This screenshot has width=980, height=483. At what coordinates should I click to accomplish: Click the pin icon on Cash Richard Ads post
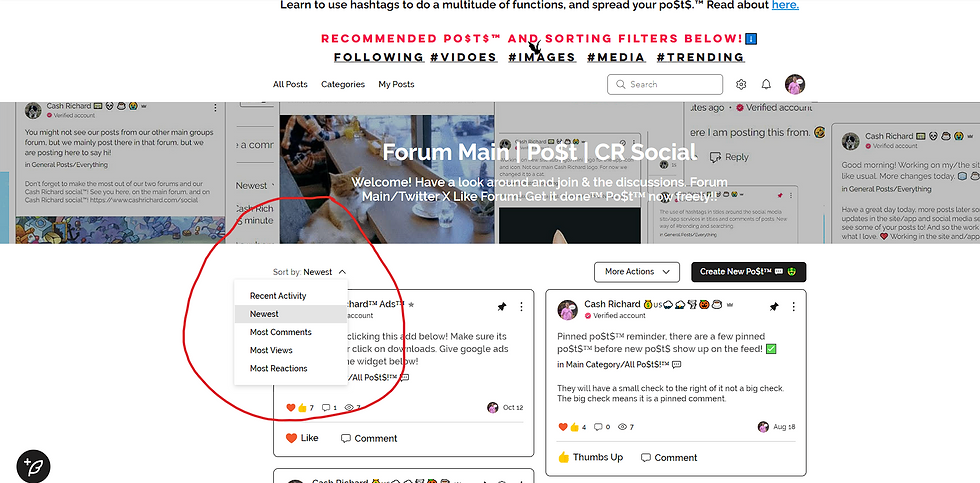[501, 307]
